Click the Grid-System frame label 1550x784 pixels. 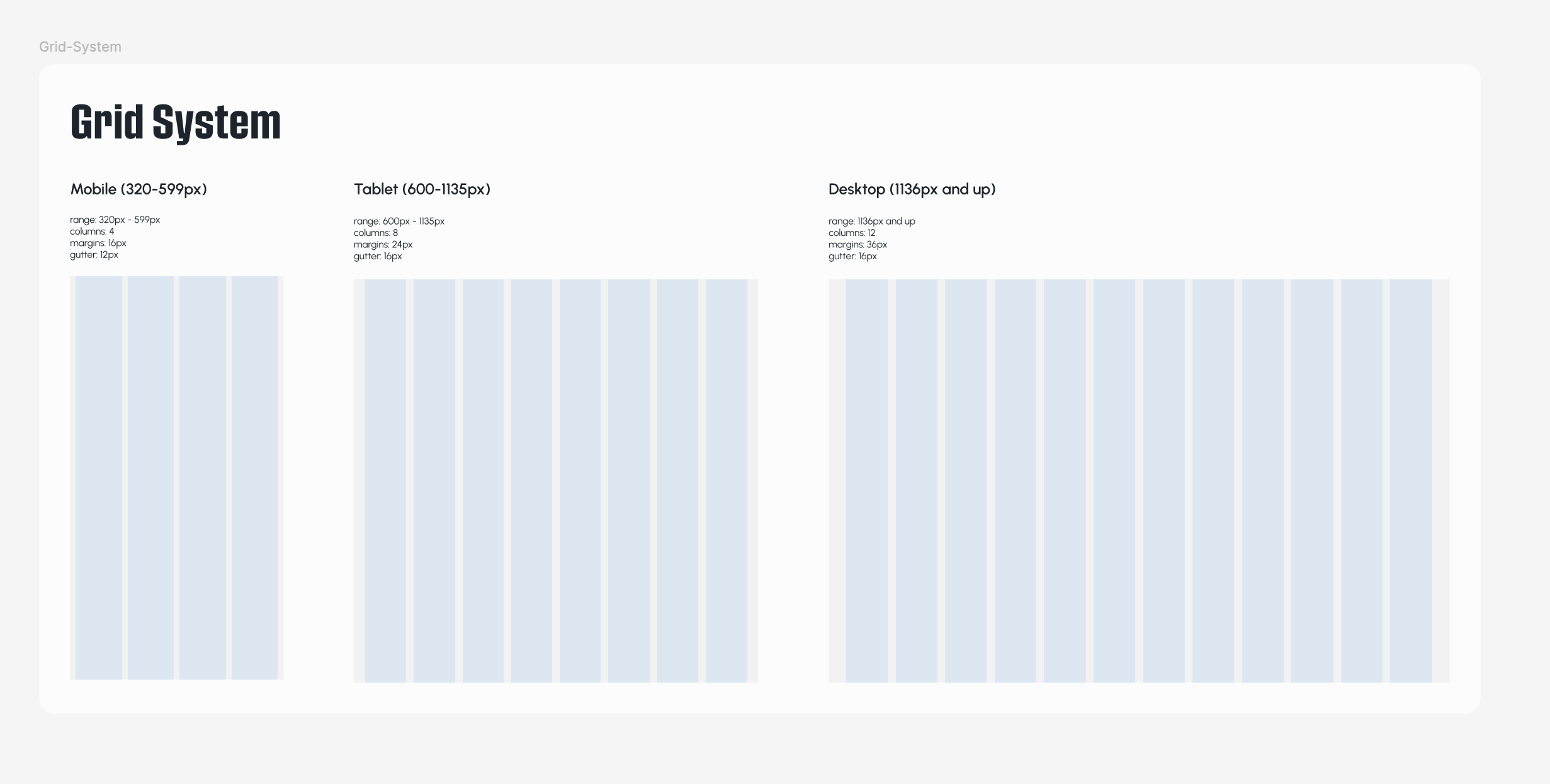[x=80, y=47]
